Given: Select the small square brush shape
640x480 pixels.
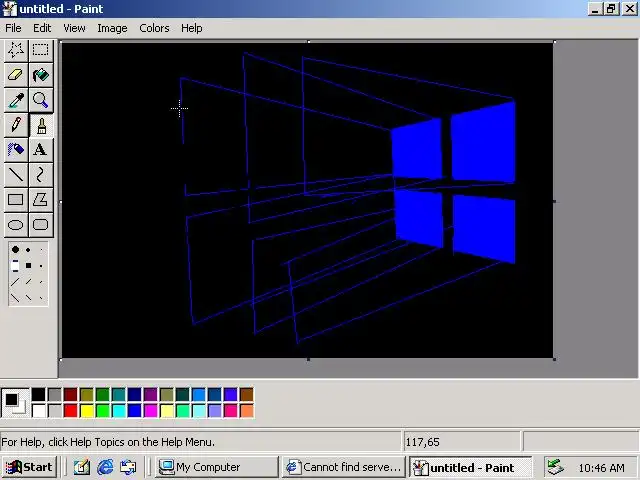Looking at the screenshot, I should 41,266.
